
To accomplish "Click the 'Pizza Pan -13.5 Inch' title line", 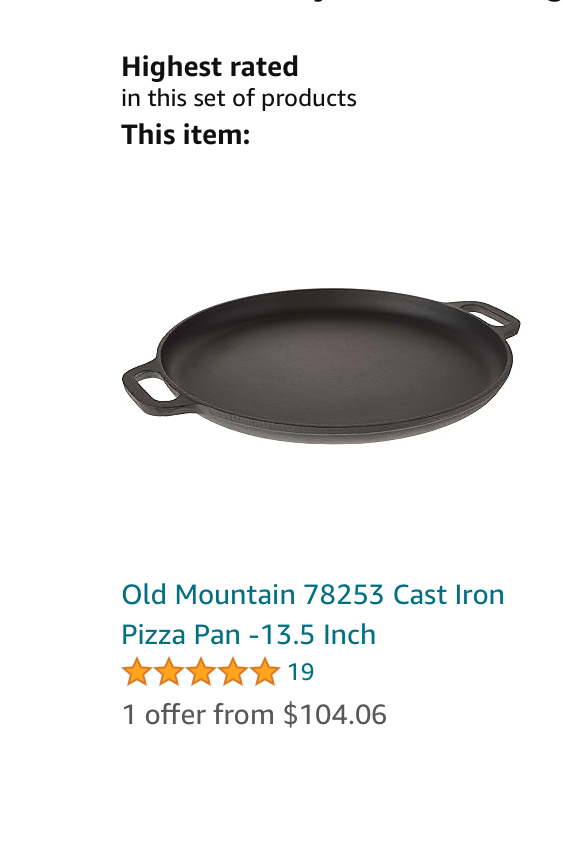I will point(249,635).
